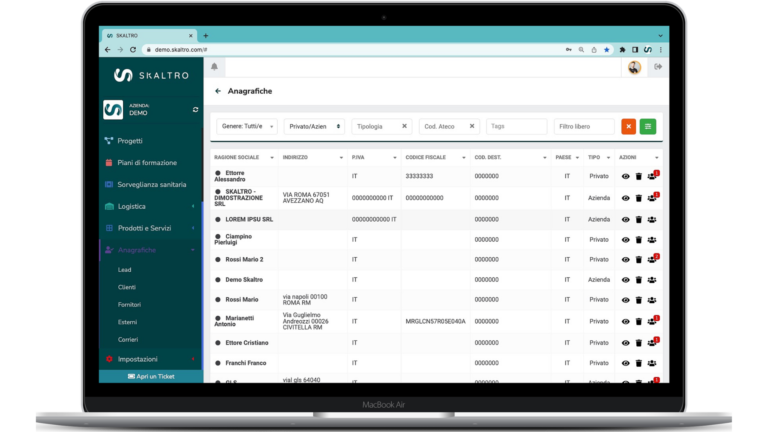The image size is (768, 432).
Task: View details of SKALTRO - DIMOSTRAZIONE SRL
Action: [625, 198]
